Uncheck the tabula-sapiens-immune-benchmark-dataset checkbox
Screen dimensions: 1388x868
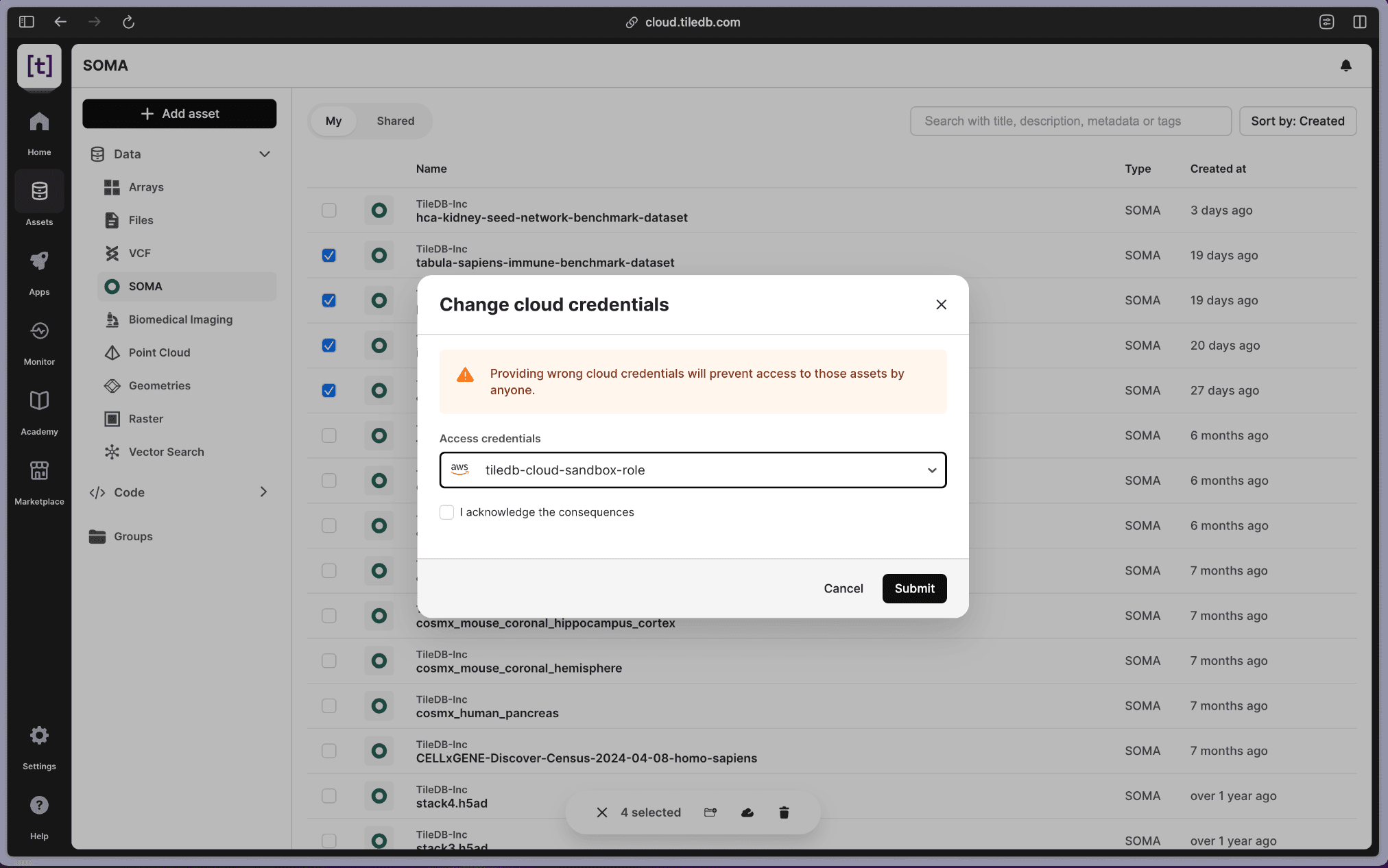pyautogui.click(x=329, y=255)
